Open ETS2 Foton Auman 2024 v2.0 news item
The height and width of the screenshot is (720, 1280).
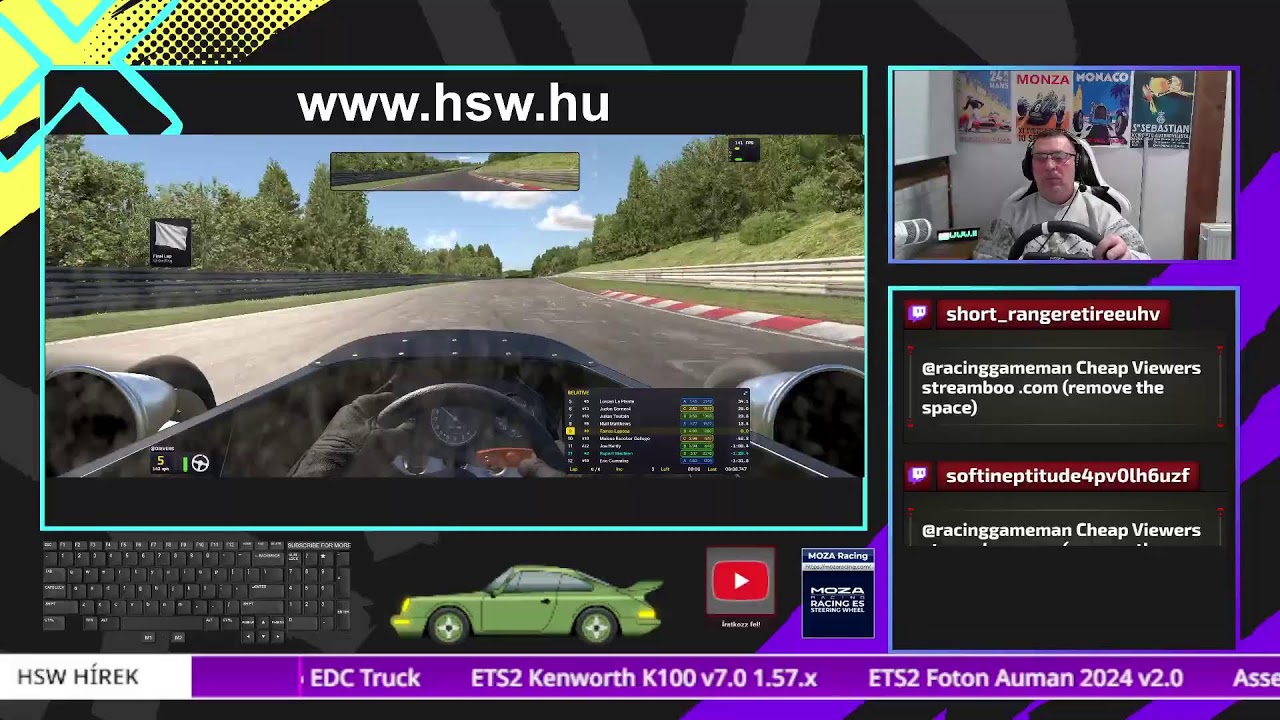pos(1026,678)
